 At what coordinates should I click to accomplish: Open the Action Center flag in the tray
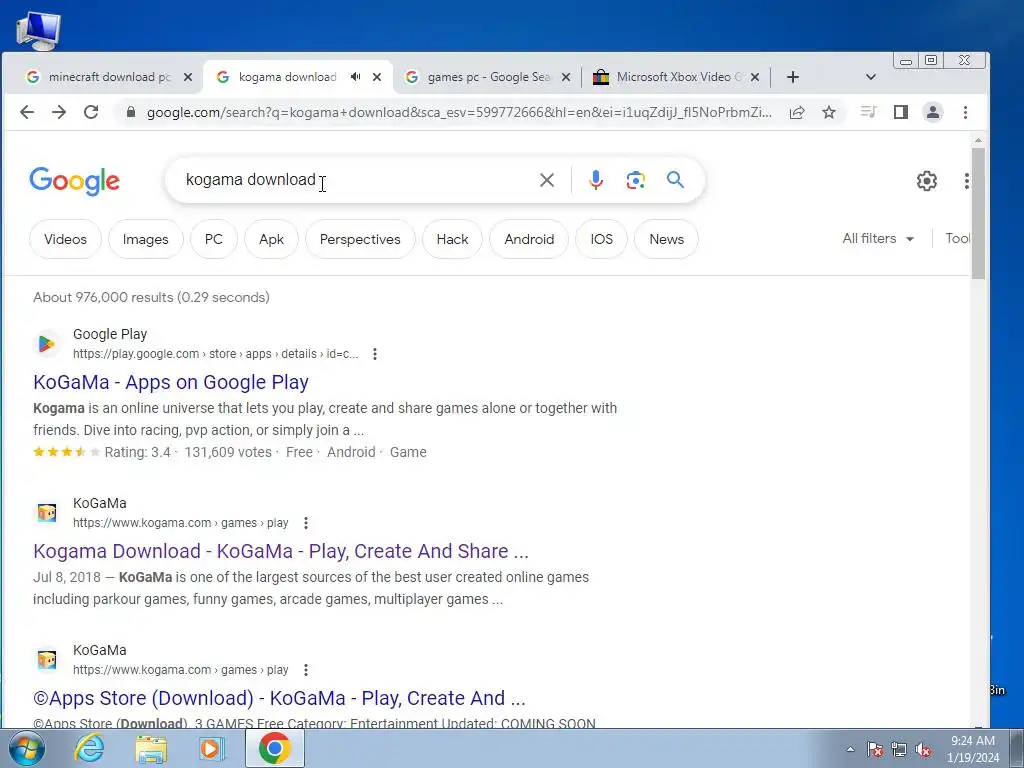pyautogui.click(x=875, y=750)
